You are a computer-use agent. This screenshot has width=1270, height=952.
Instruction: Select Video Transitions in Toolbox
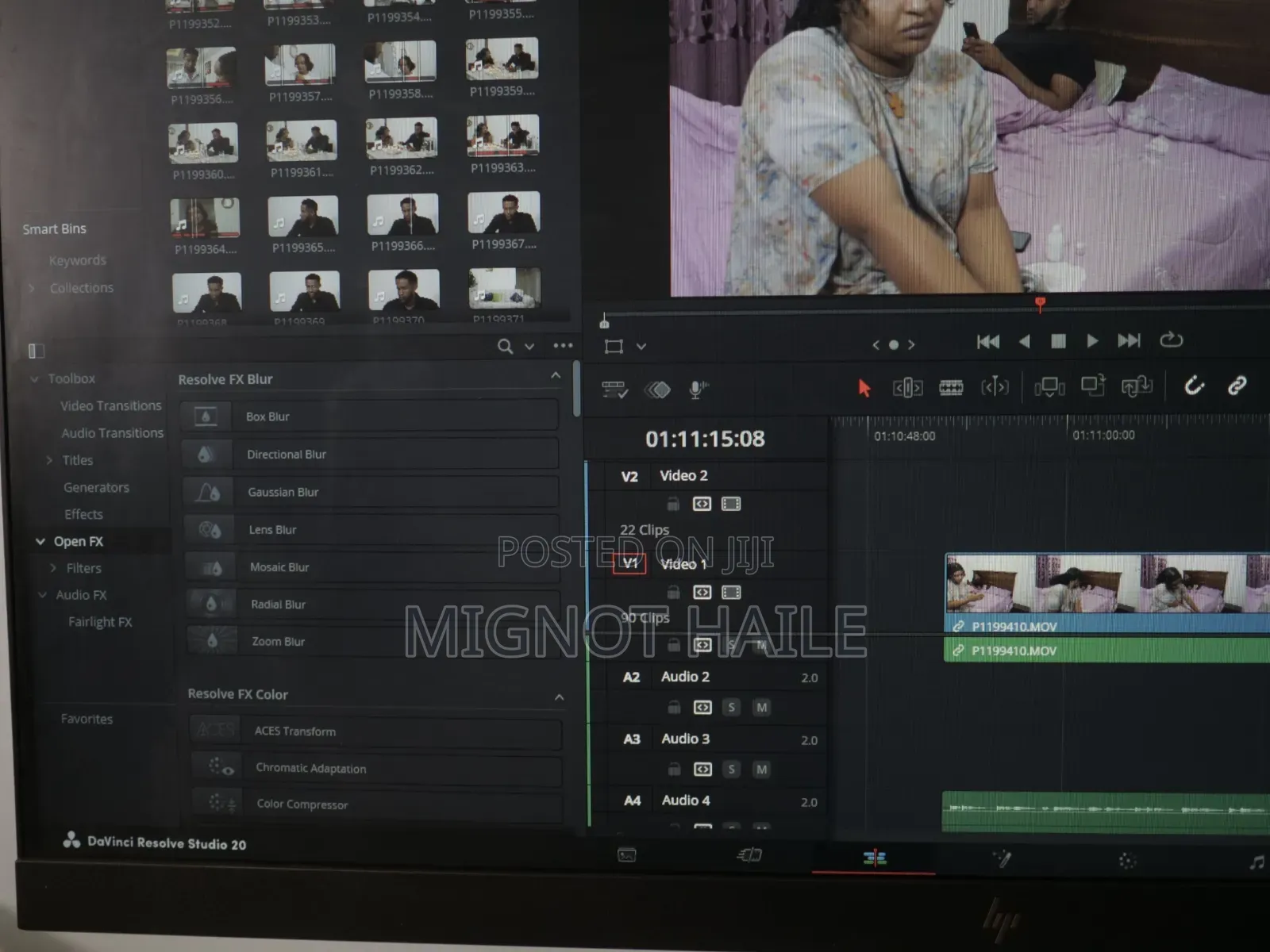pyautogui.click(x=111, y=406)
